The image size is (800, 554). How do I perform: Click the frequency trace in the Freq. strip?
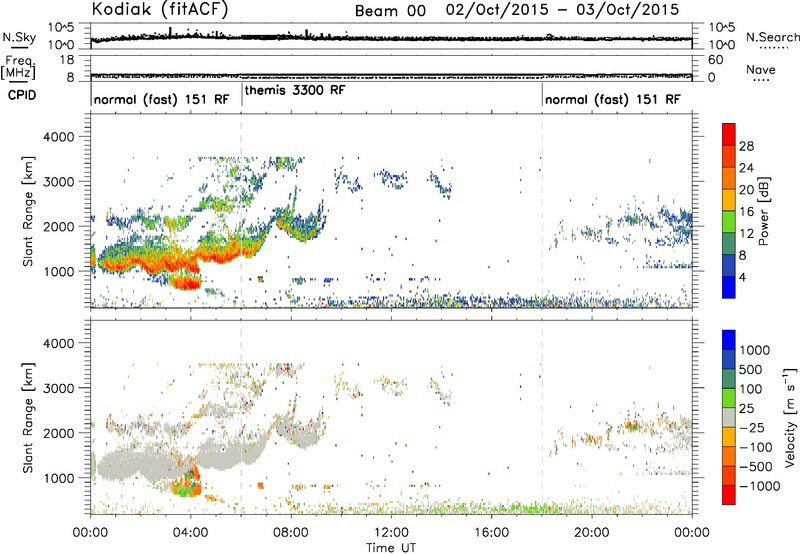coord(391,77)
